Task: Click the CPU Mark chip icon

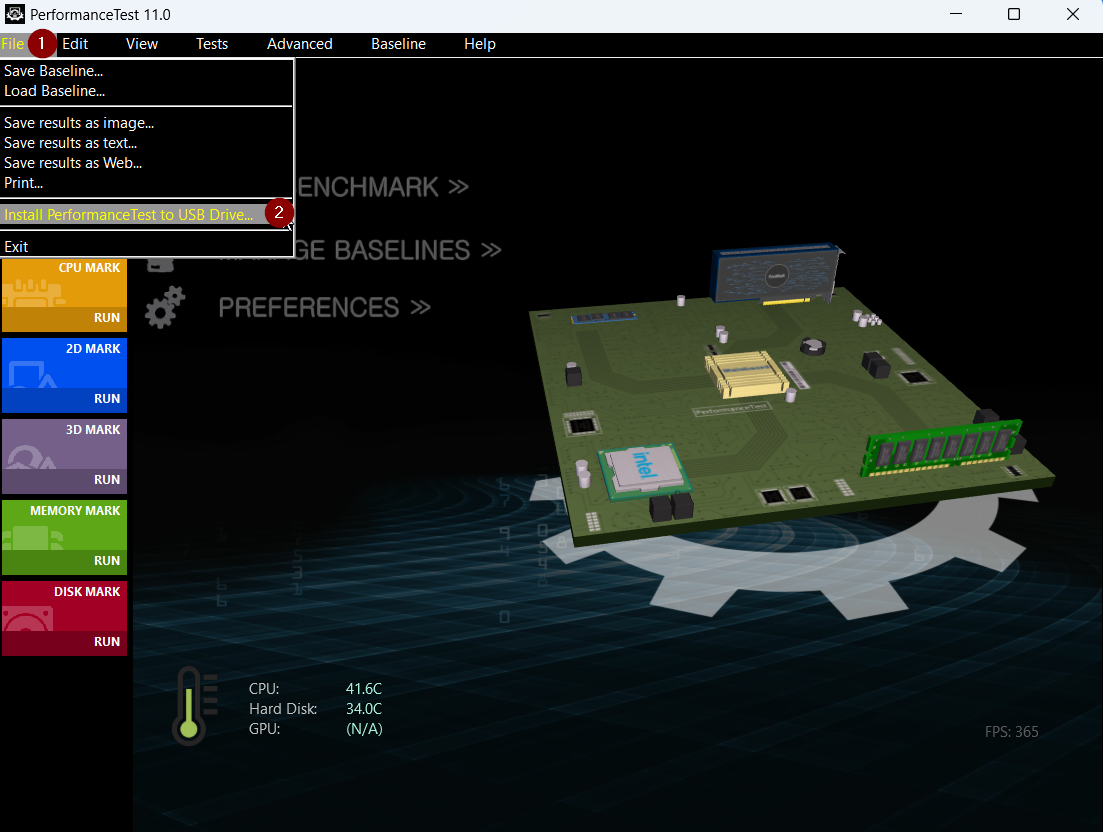Action: coord(32,293)
